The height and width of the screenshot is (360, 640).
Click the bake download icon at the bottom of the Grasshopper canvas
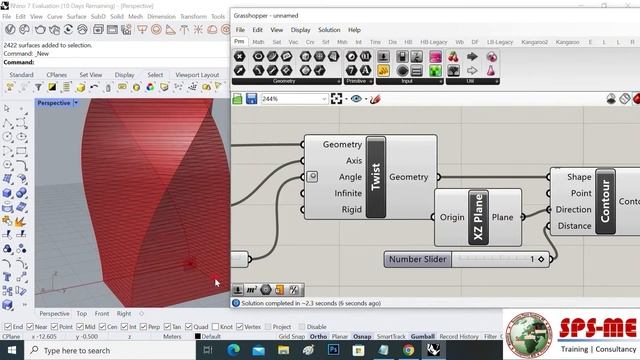coord(238,290)
